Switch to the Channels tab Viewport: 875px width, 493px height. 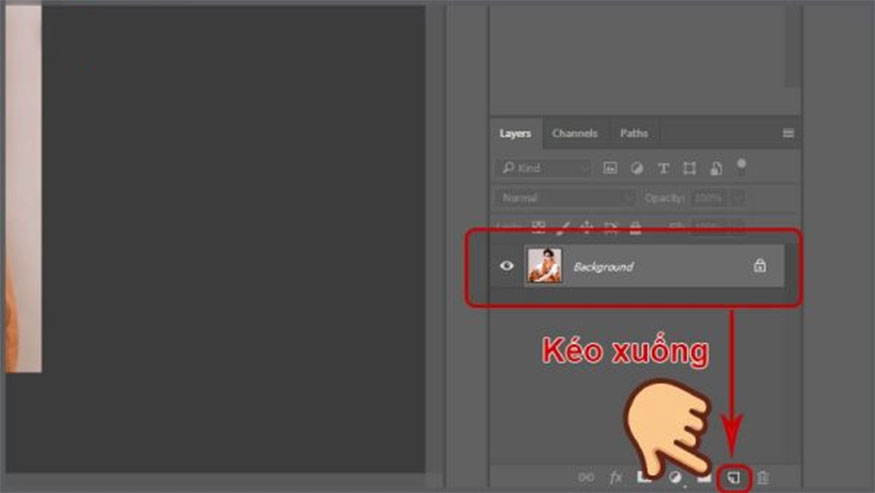click(575, 133)
